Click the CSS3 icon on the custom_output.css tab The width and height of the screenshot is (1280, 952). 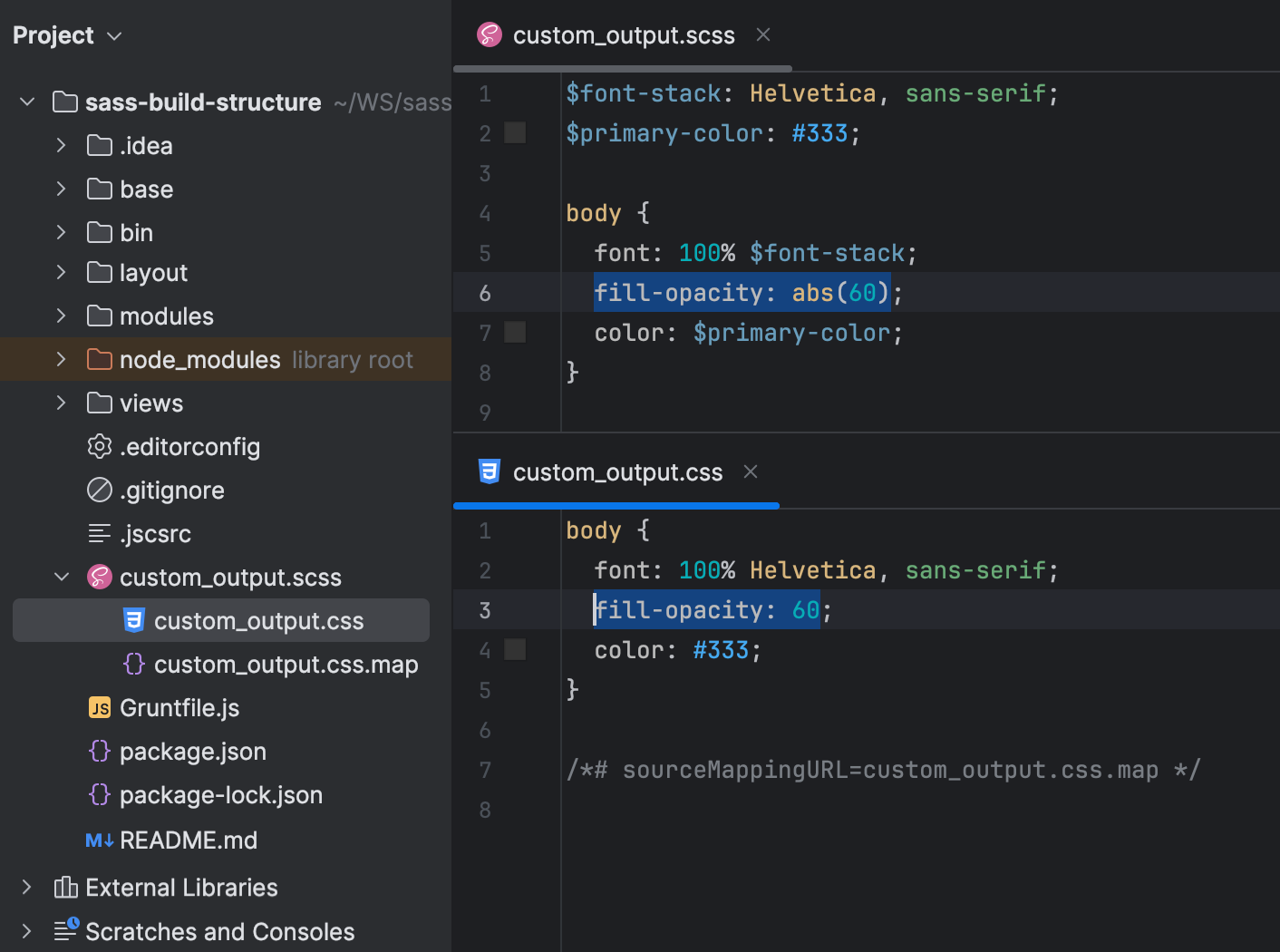pyautogui.click(x=490, y=471)
